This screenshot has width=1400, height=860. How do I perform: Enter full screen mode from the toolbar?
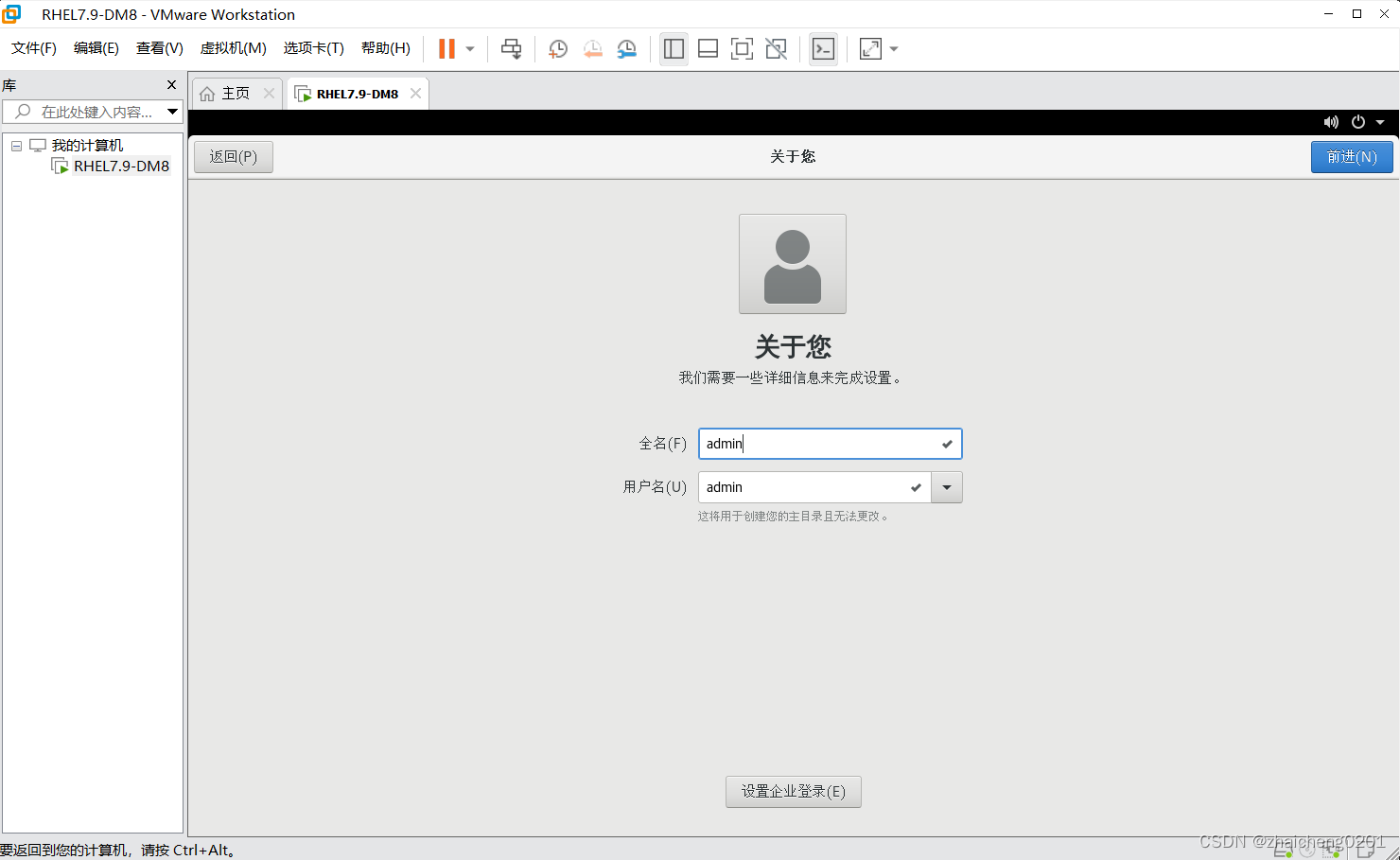click(743, 49)
